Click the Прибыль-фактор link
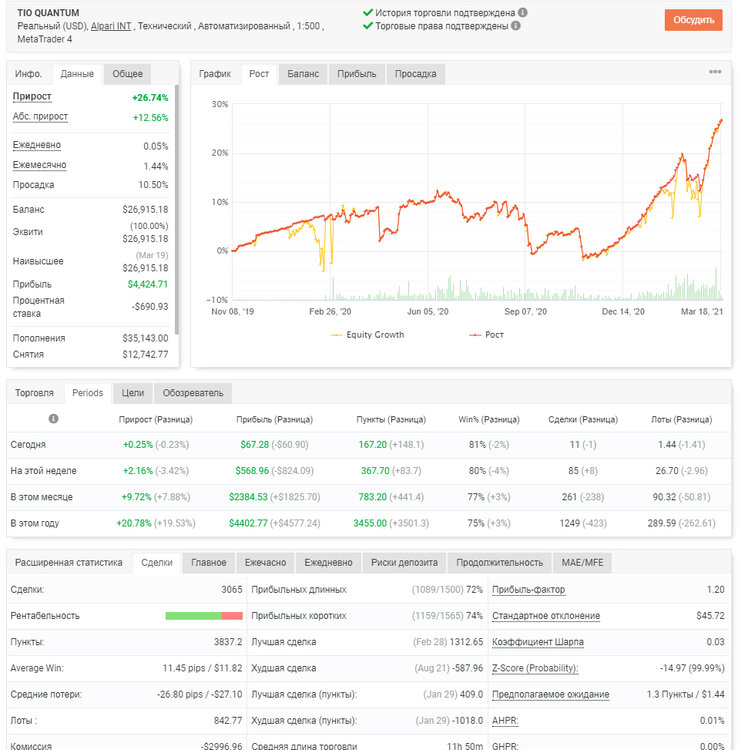This screenshot has width=738, height=750. point(529,590)
